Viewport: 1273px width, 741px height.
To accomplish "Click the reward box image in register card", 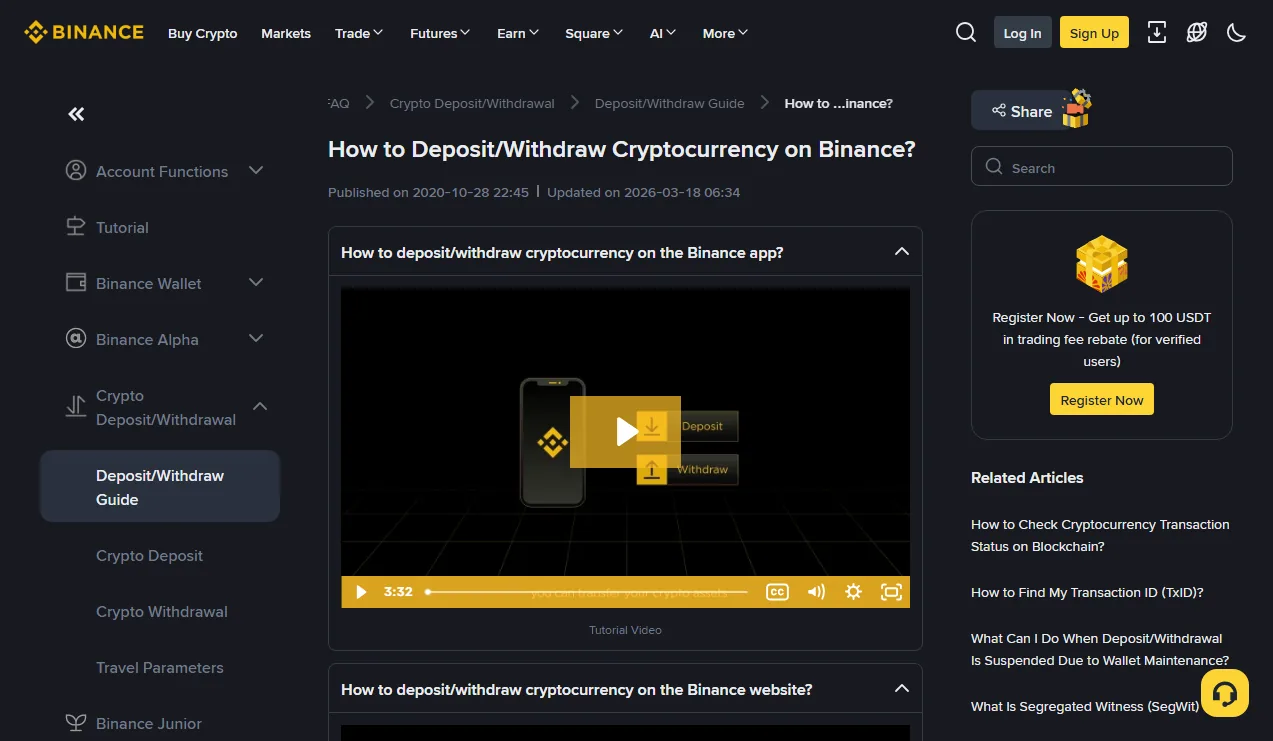I will [x=1101, y=264].
